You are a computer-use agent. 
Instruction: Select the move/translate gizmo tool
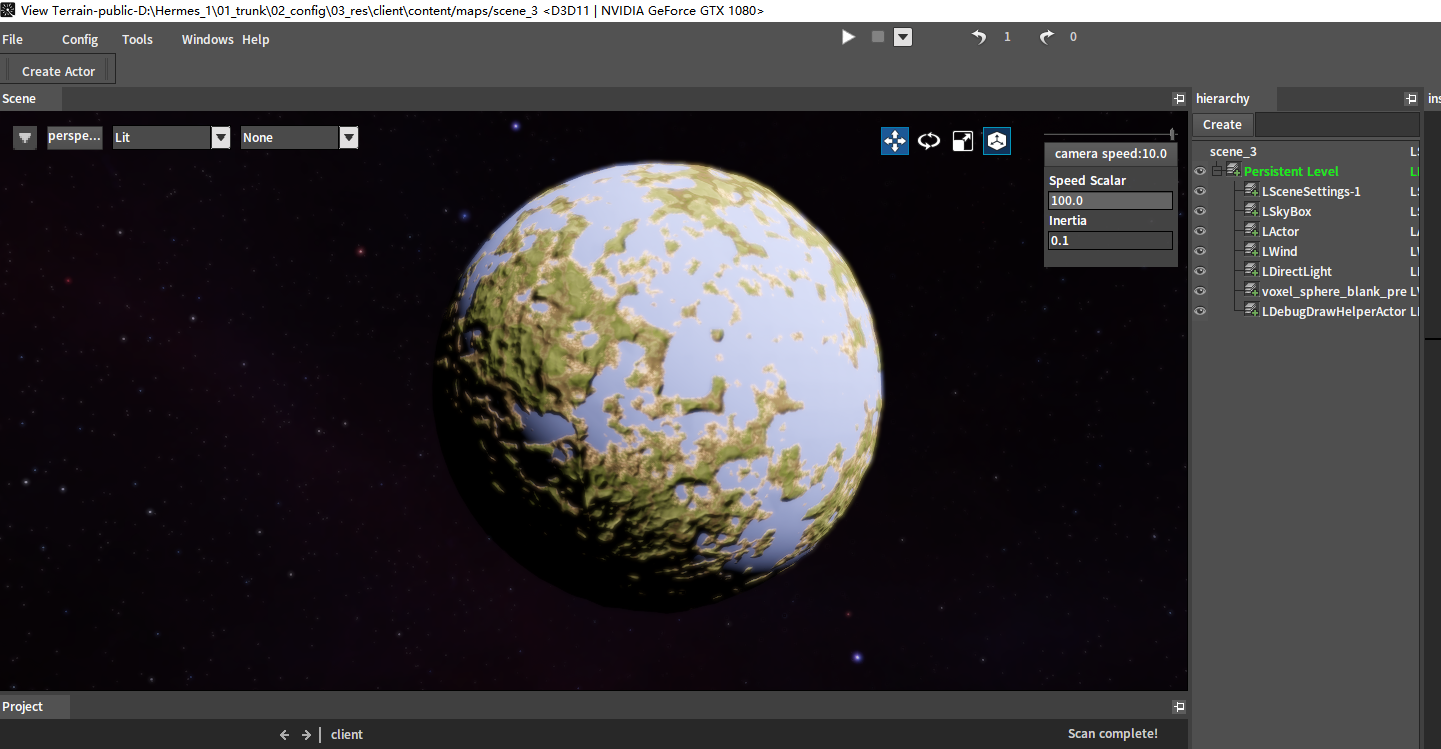(x=894, y=141)
